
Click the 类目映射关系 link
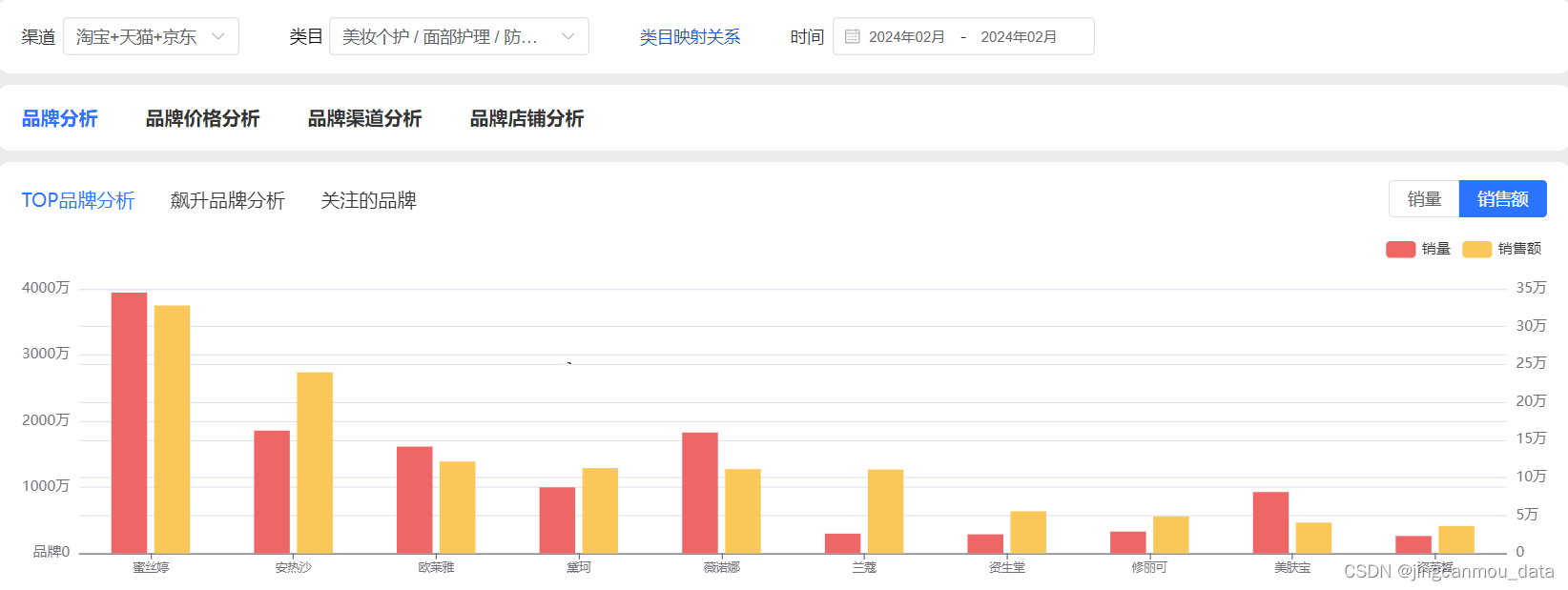690,37
